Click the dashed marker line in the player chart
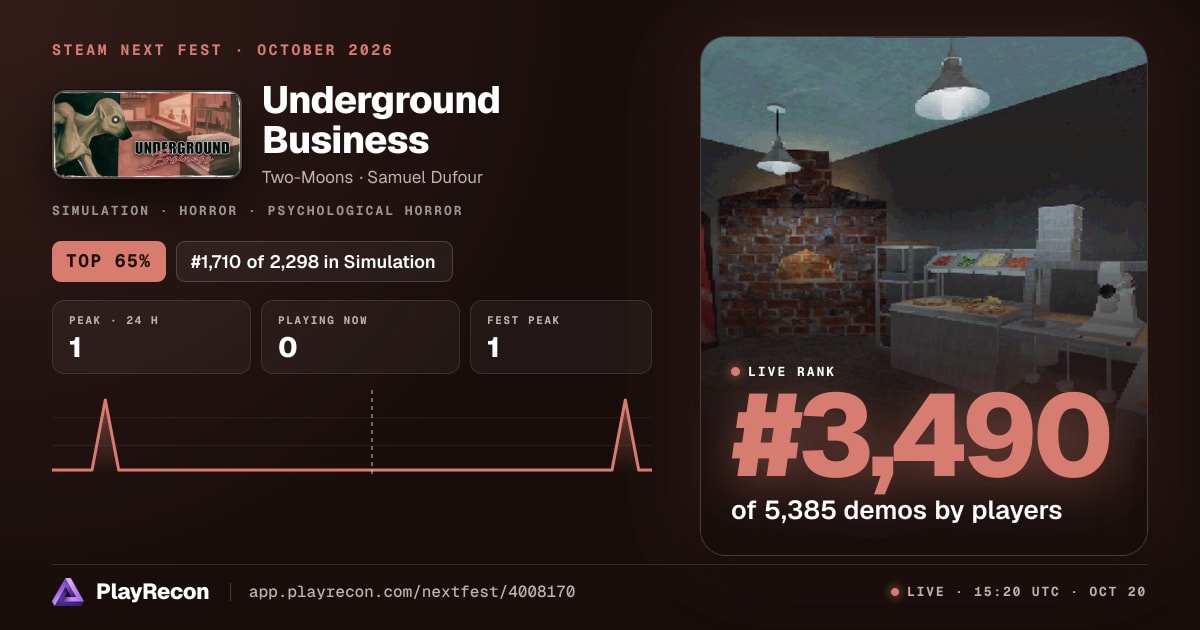Image resolution: width=1200 pixels, height=630 pixels. [372, 430]
